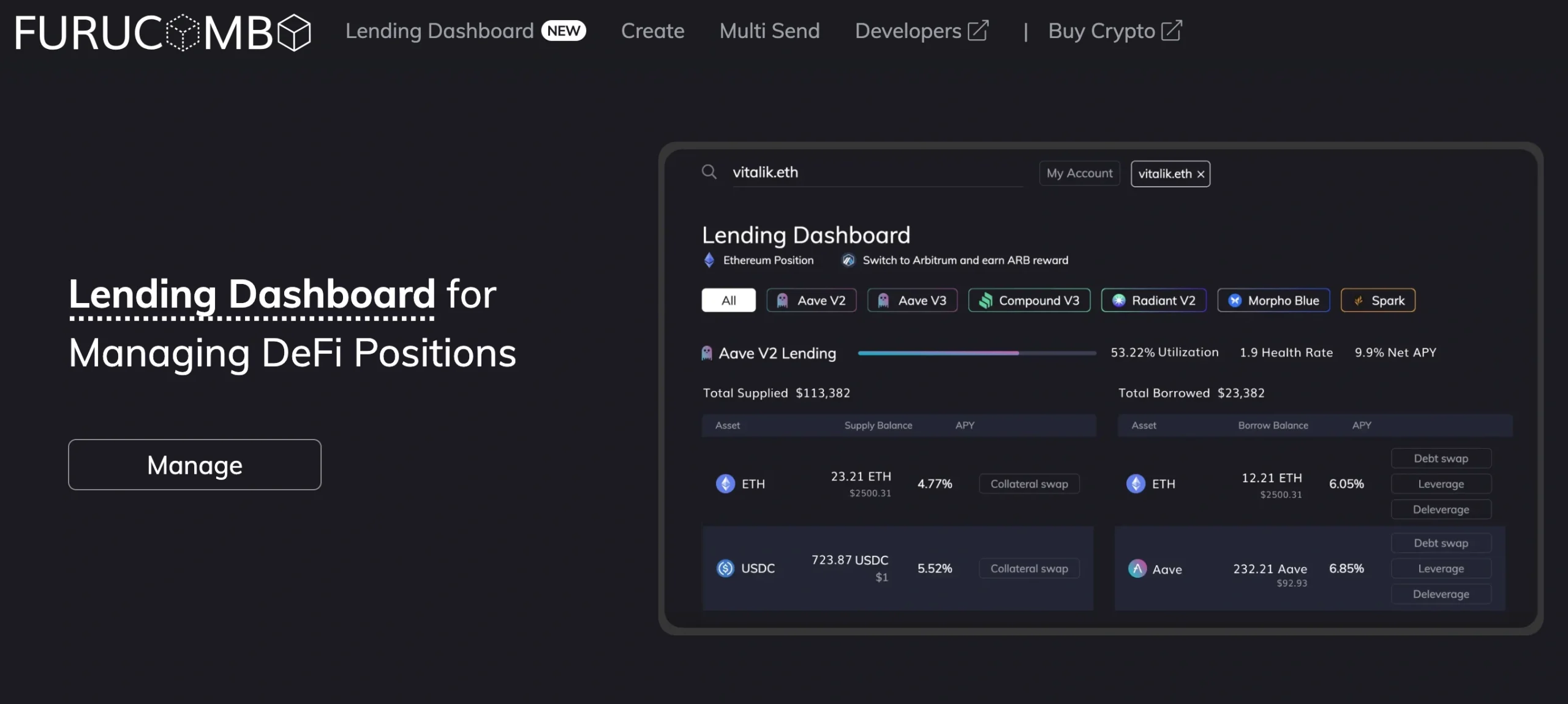The image size is (1568, 704).
Task: Remove the vitalik.eth chip with x
Action: point(1200,174)
